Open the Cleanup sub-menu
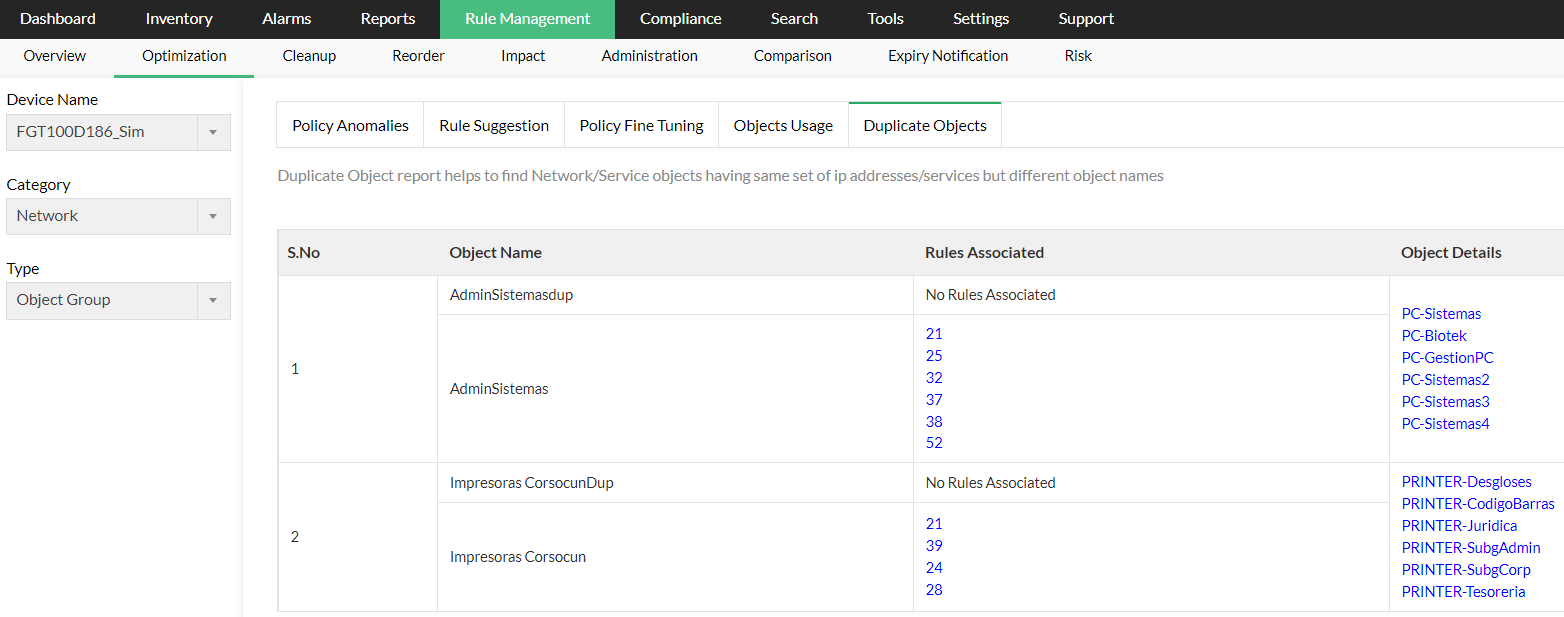This screenshot has width=1564, height=617. (309, 56)
